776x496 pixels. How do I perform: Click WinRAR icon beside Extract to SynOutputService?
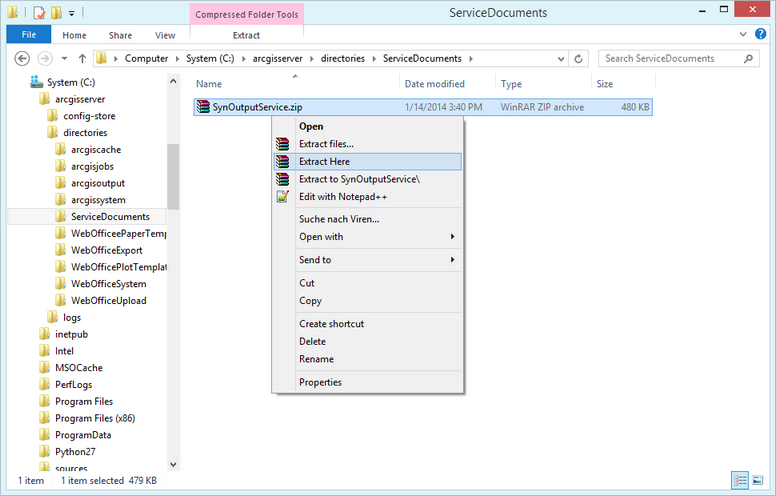[x=283, y=179]
